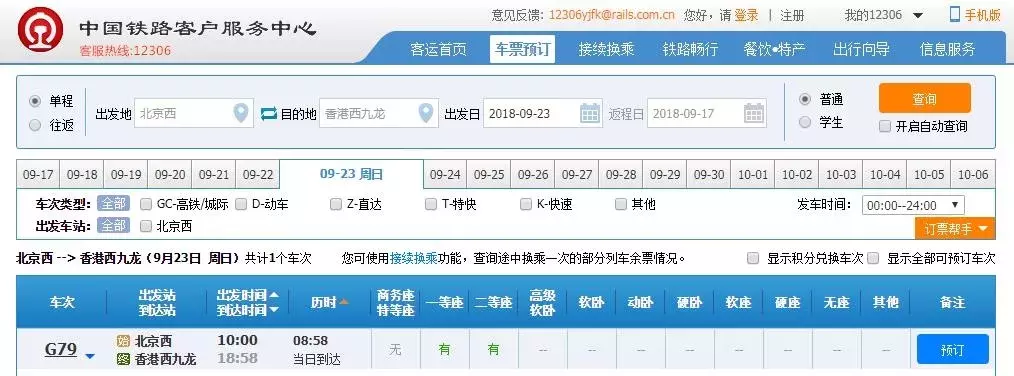Click the G79 train number link
Screen dimensions: 1014x376
(x=61, y=349)
